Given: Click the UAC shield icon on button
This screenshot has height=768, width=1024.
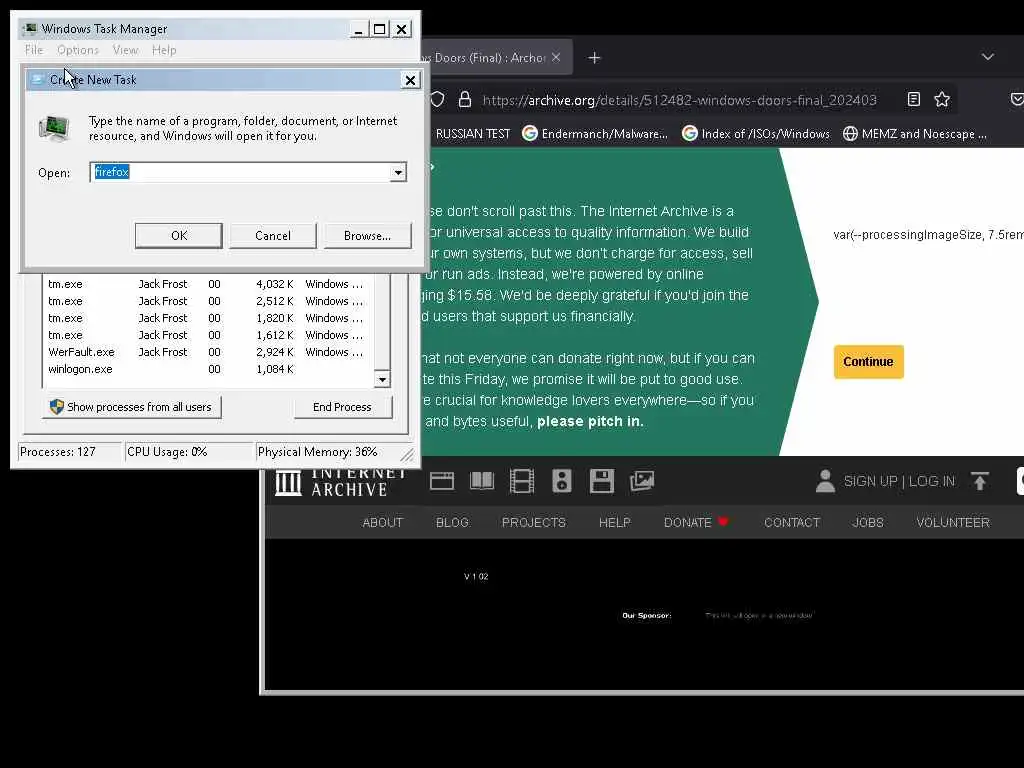Looking at the screenshot, I should (x=57, y=407).
